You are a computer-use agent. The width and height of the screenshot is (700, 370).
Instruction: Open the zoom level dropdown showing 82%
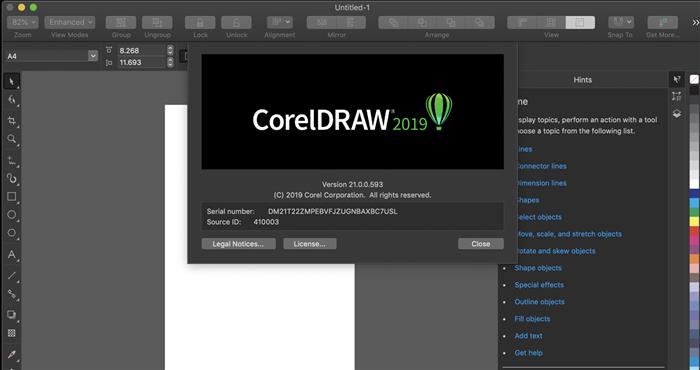pyautogui.click(x=23, y=22)
